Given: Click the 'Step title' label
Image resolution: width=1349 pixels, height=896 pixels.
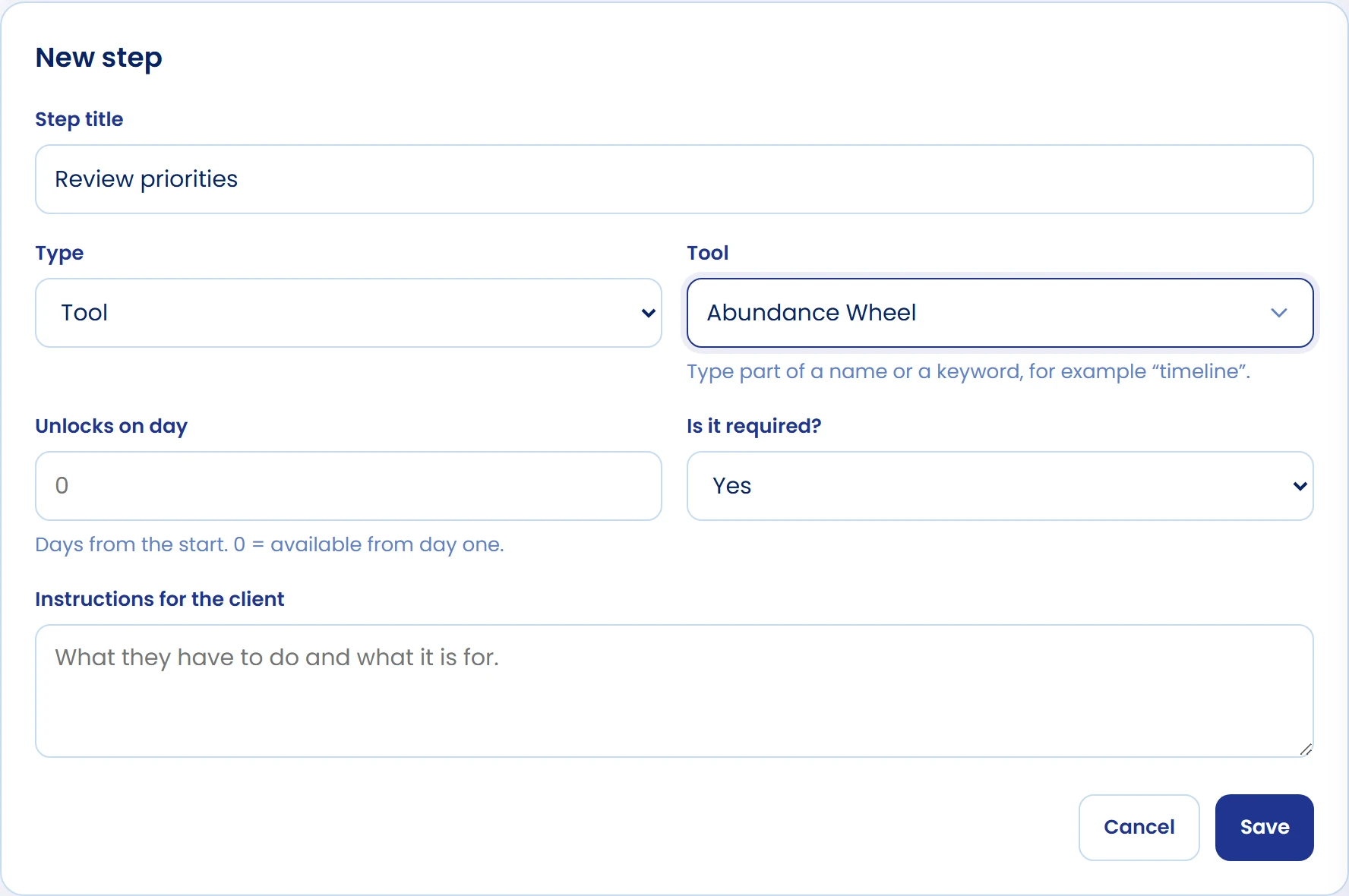Looking at the screenshot, I should tap(79, 119).
